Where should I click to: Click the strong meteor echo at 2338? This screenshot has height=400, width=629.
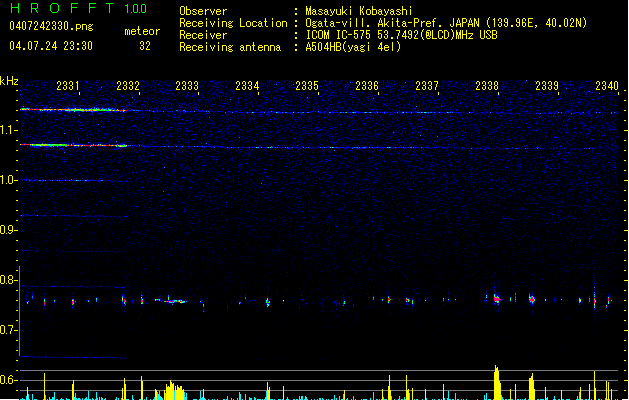[497, 299]
